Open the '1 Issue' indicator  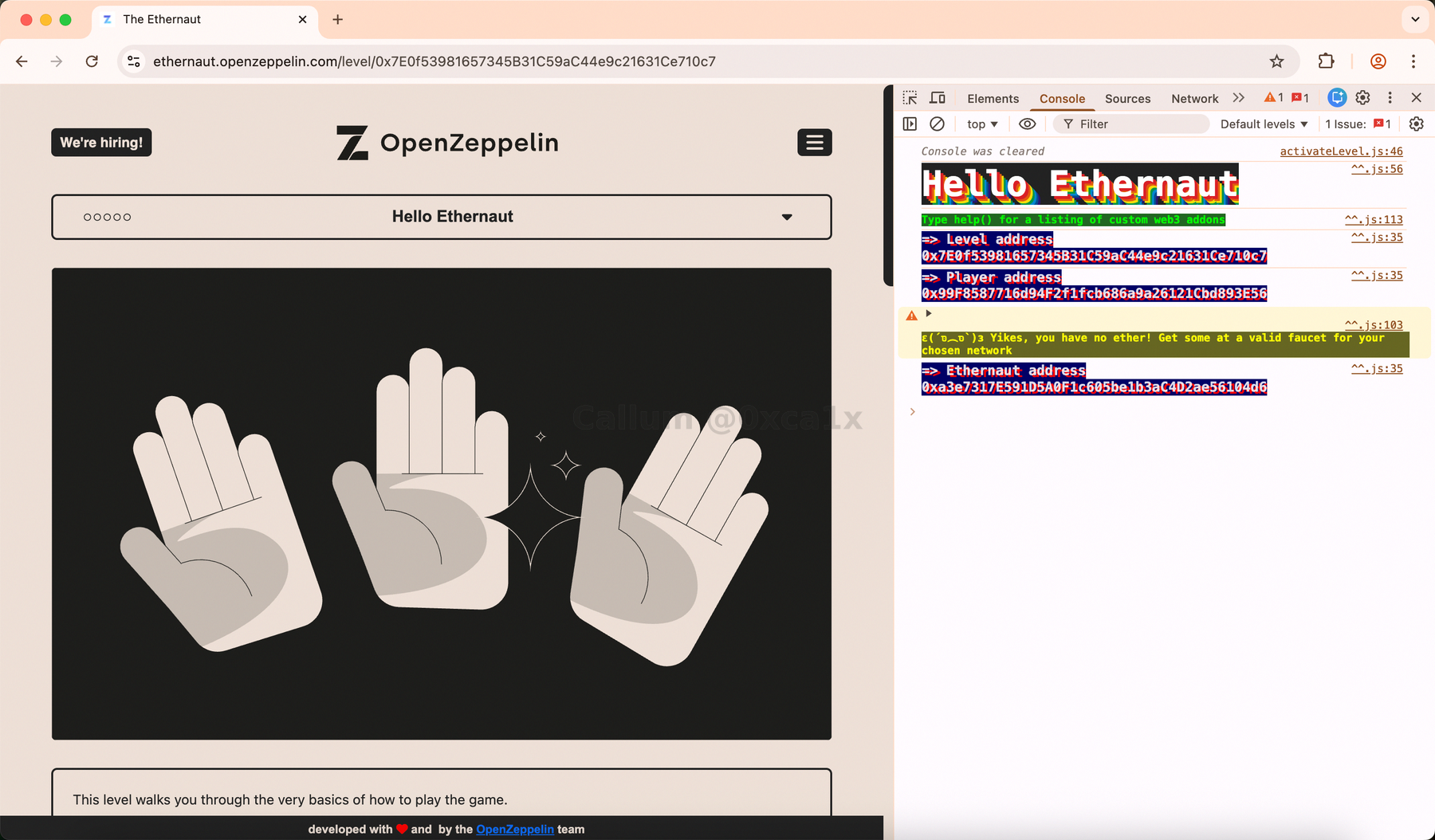point(1358,124)
